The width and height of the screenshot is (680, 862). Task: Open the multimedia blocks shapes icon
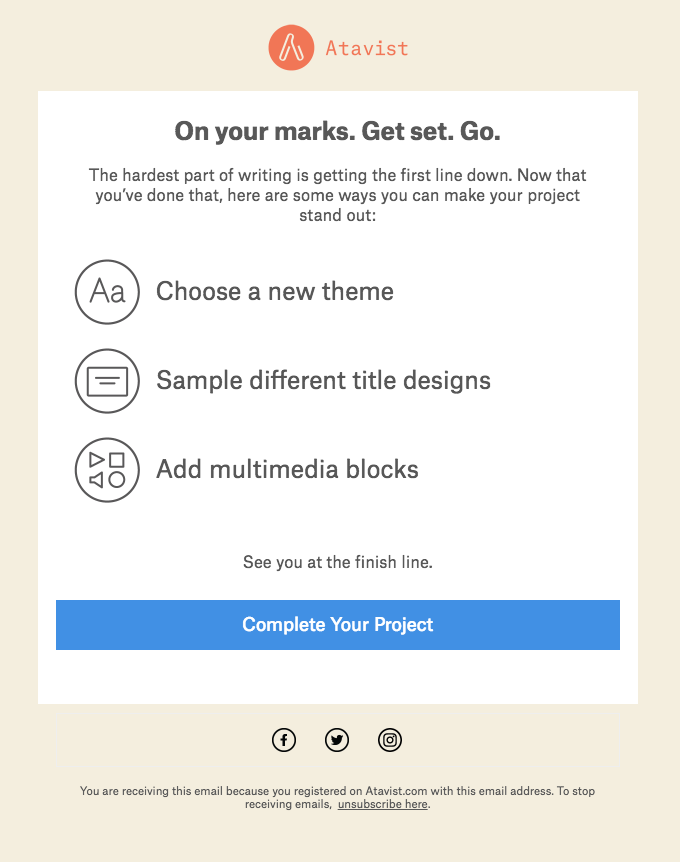click(x=107, y=470)
